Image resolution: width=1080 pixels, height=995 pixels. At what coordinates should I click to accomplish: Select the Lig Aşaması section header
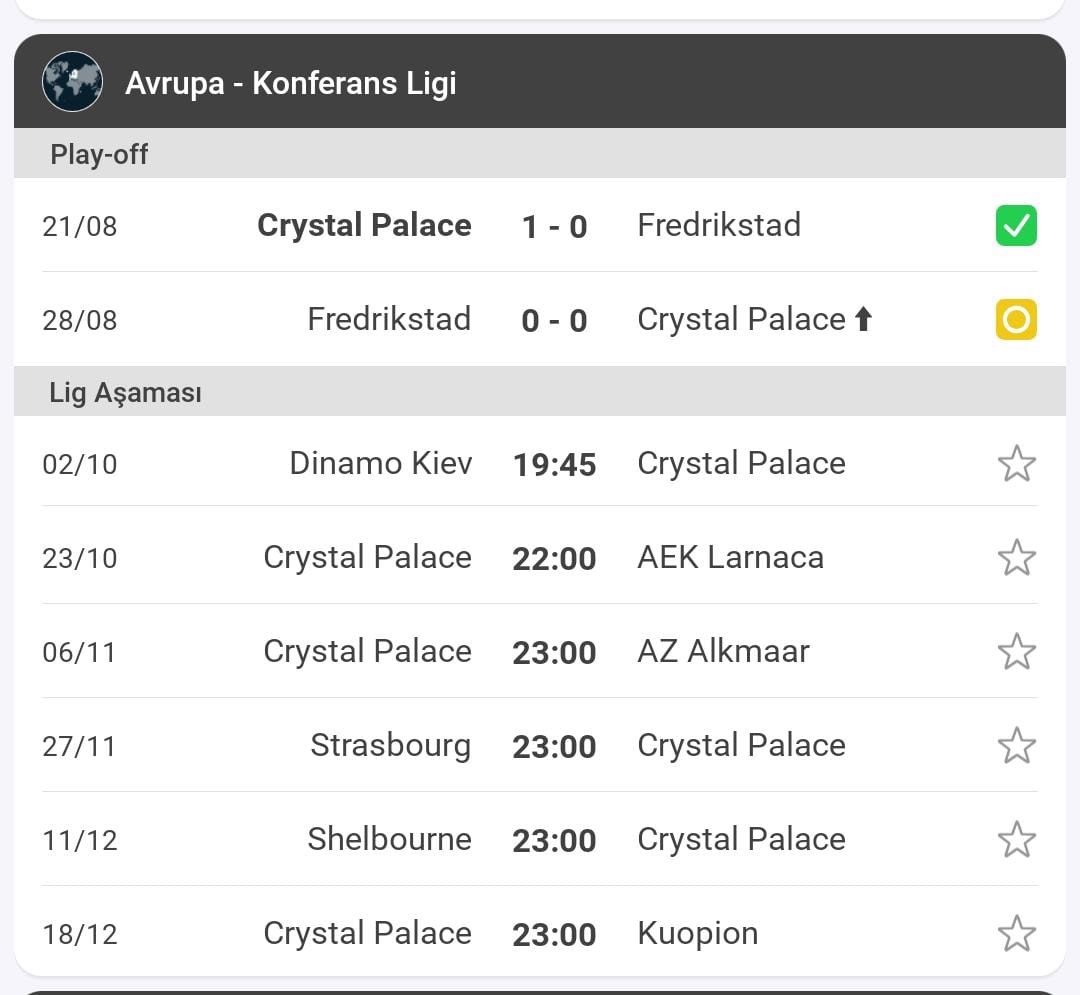click(540, 391)
